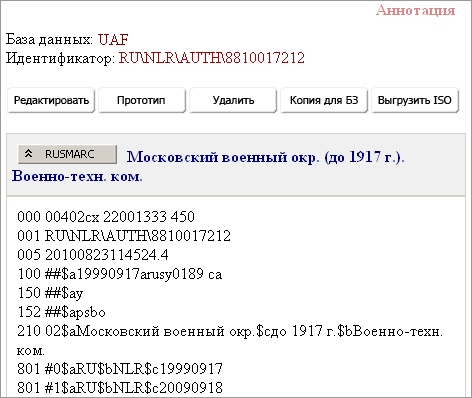Select the red identifier RU\NLR\AUTH\8810017212
The image size is (472, 398).
[212, 58]
